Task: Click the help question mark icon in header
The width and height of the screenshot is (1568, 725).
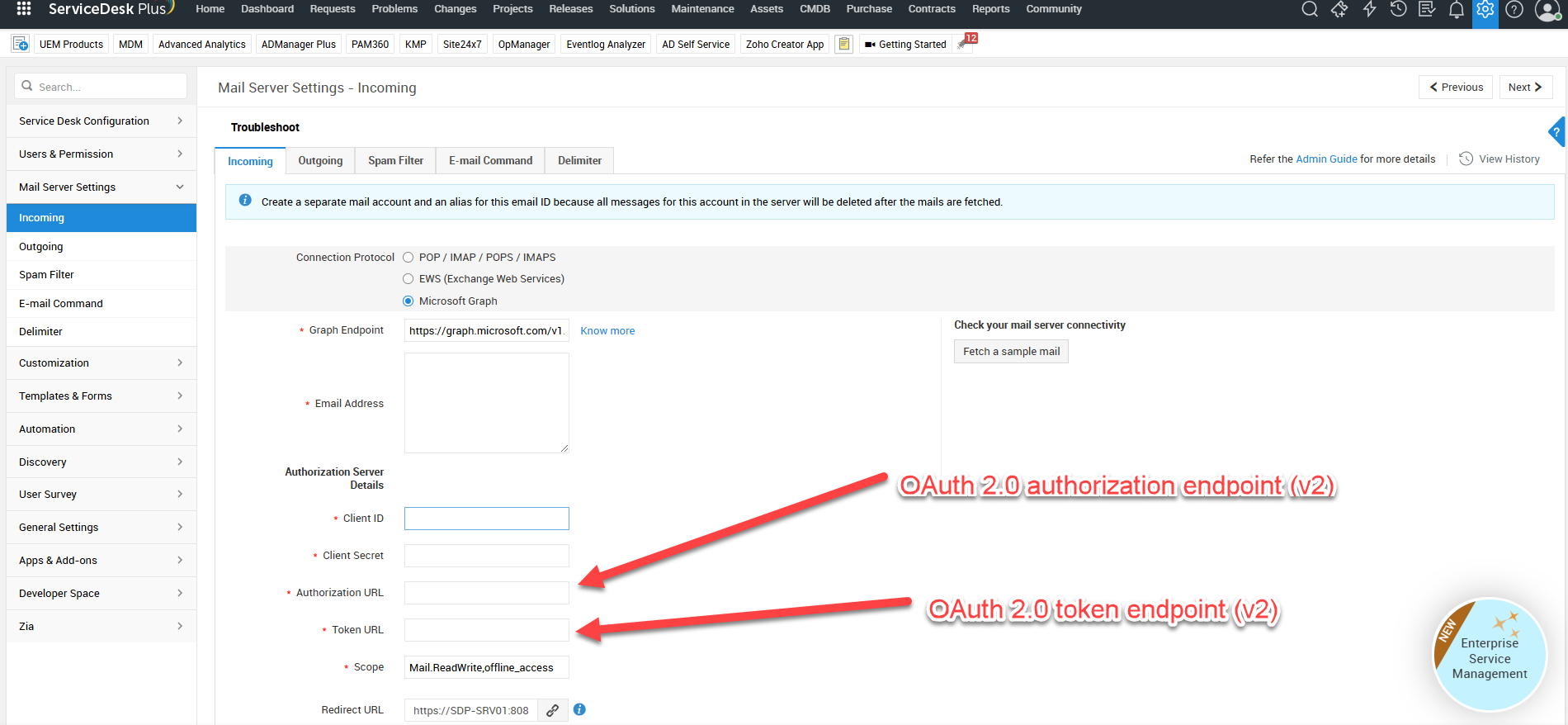Action: coord(1514,9)
